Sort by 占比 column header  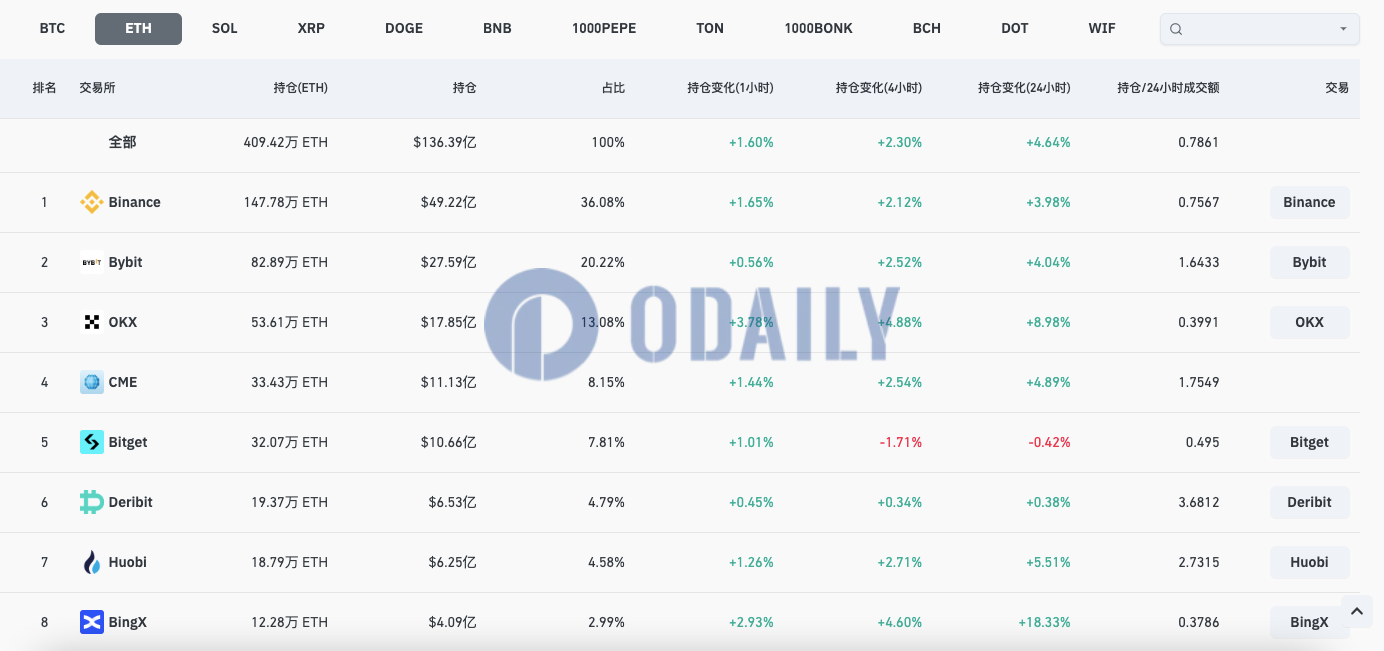tap(613, 88)
